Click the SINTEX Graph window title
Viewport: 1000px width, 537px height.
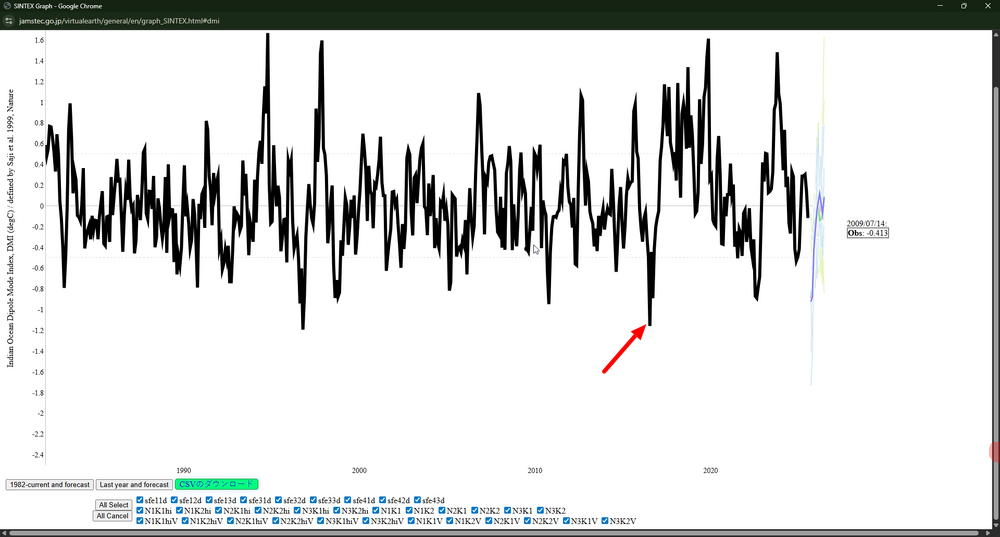coord(57,6)
